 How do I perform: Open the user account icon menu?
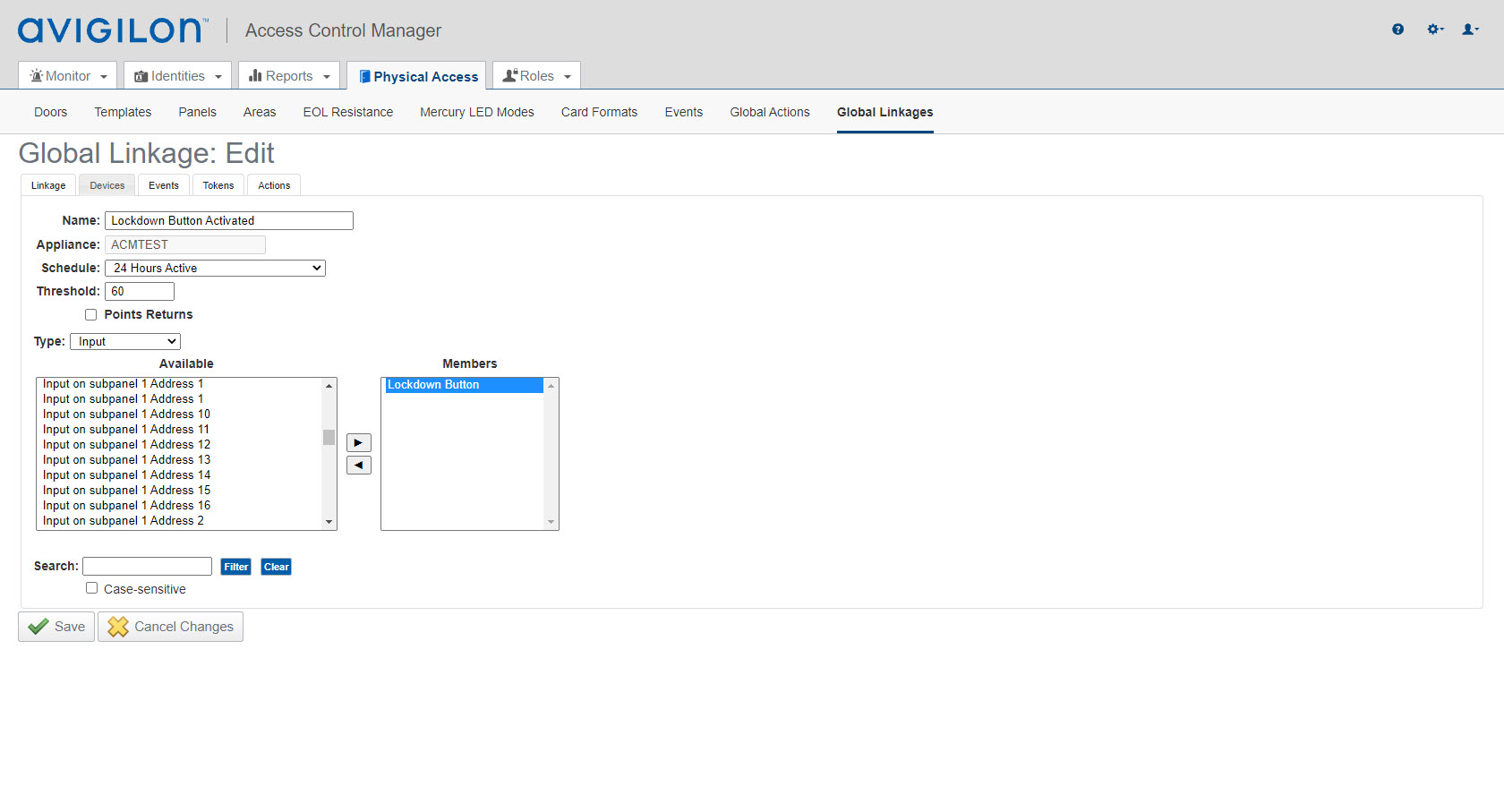click(1470, 30)
